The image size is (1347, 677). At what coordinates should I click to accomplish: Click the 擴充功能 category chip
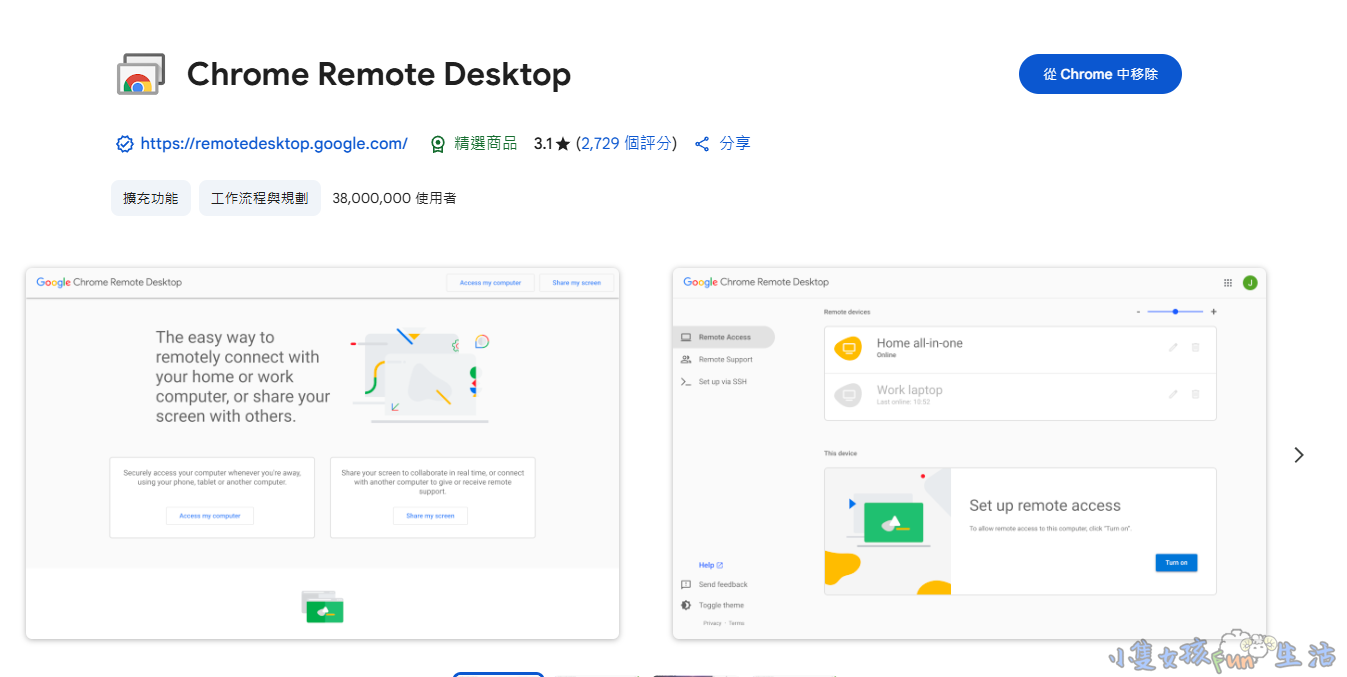[150, 198]
